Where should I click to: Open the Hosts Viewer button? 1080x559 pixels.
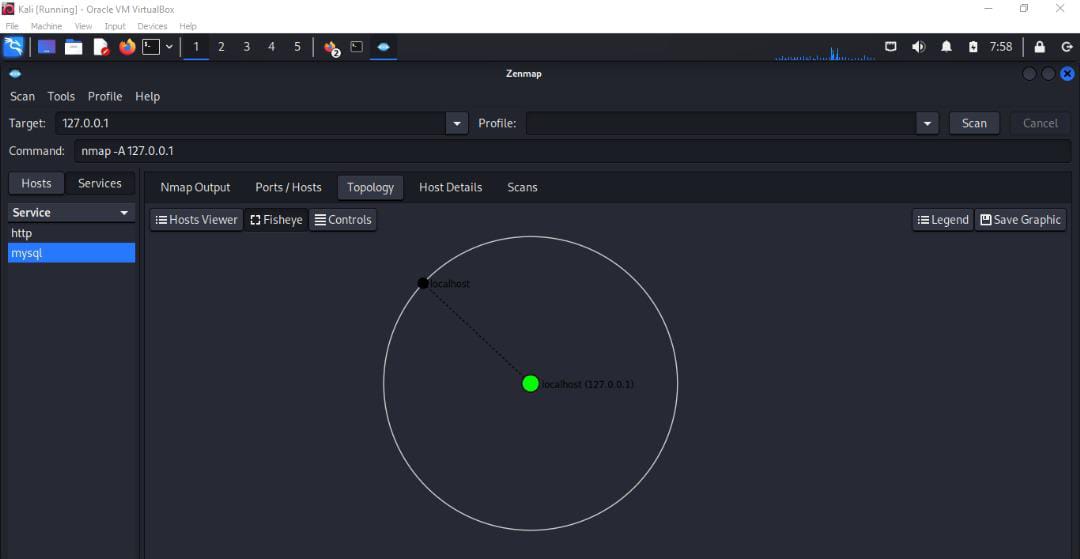pos(196,220)
